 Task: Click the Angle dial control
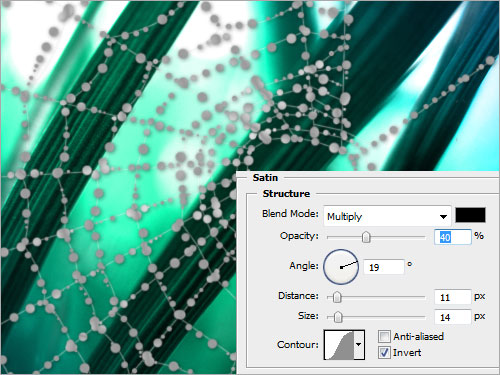point(341,267)
